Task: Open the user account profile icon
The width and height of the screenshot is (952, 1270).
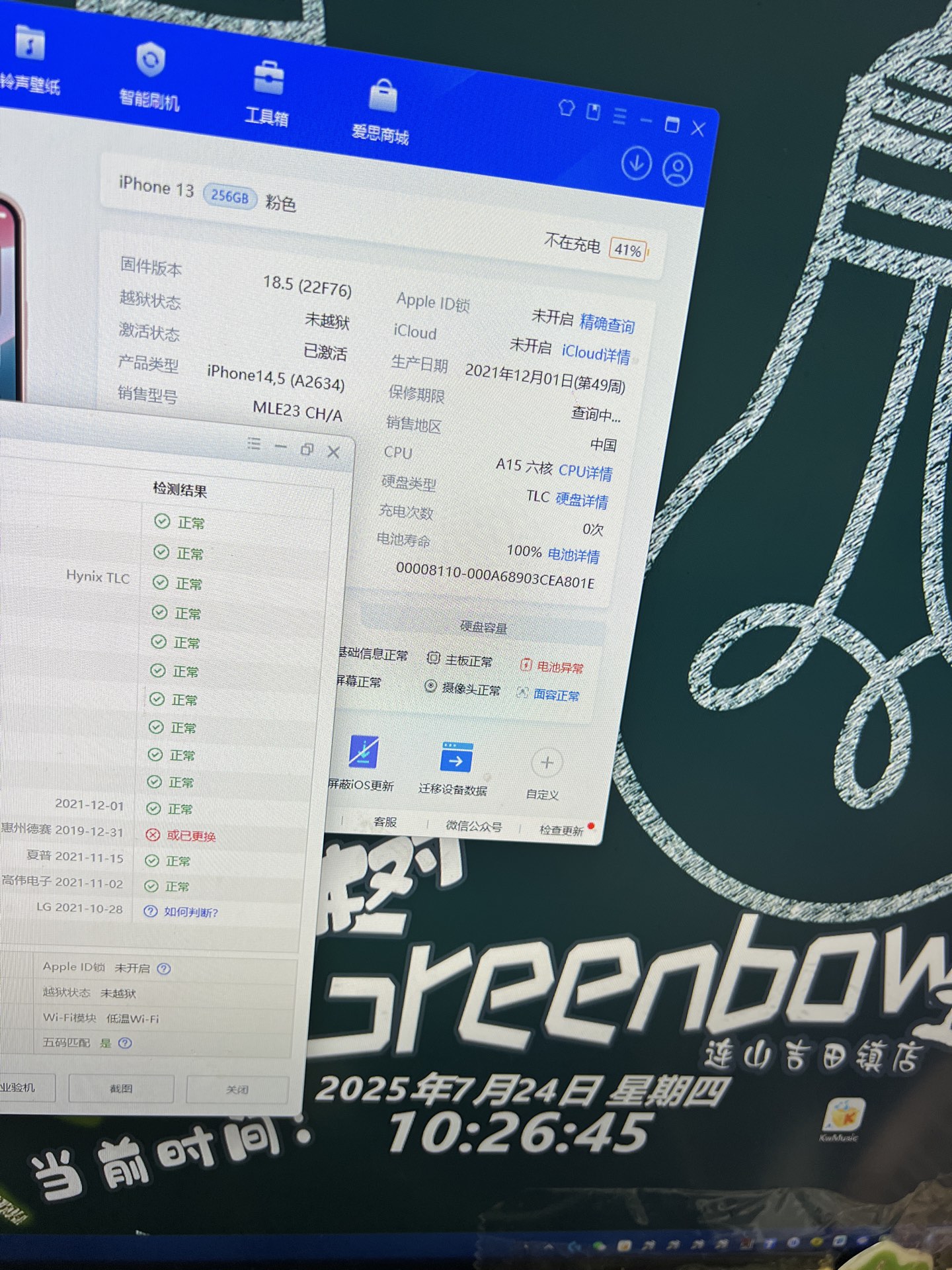Action: click(677, 170)
